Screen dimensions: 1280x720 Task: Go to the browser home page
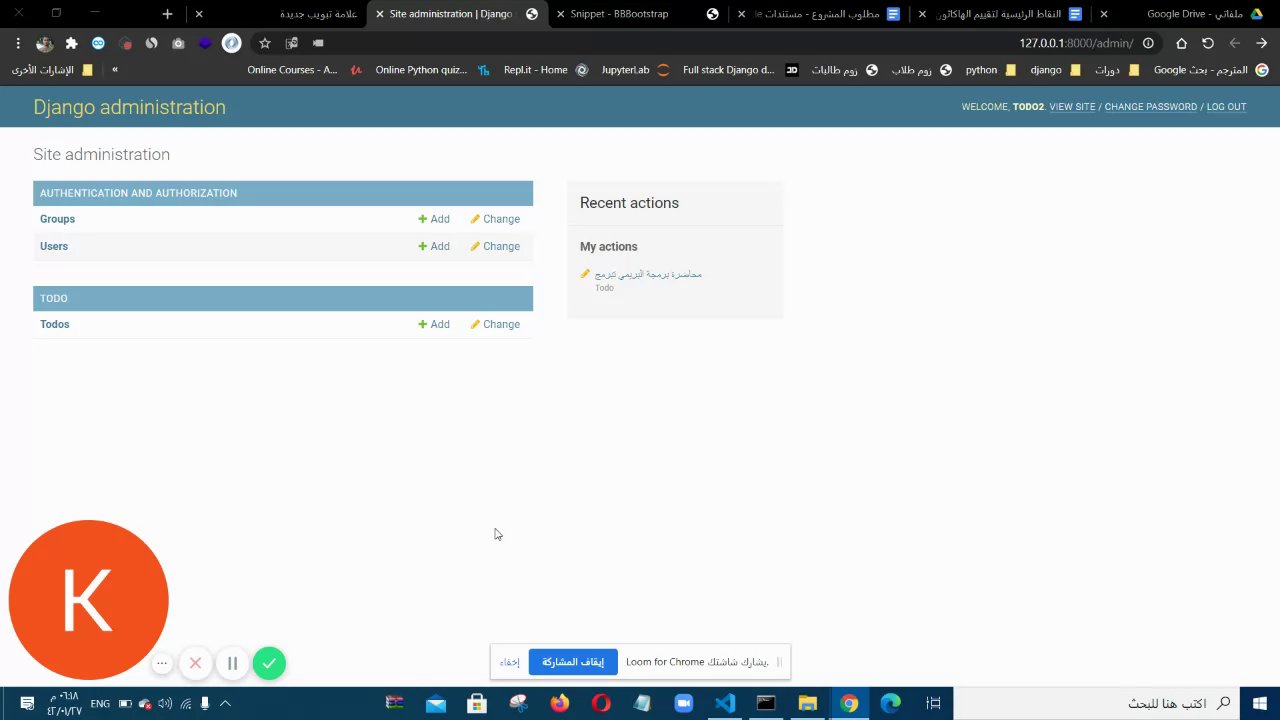(x=1181, y=43)
